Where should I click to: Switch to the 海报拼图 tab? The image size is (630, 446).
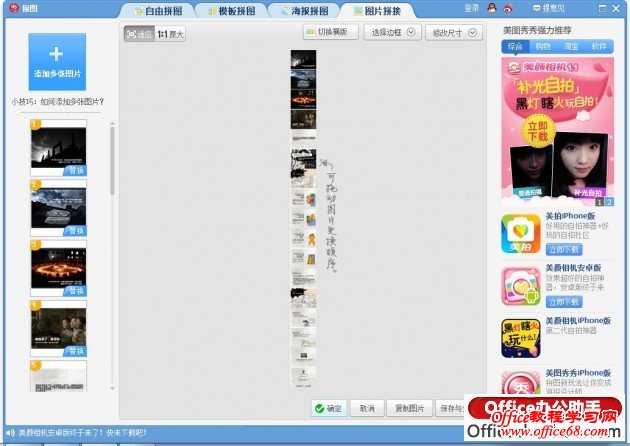pos(305,11)
